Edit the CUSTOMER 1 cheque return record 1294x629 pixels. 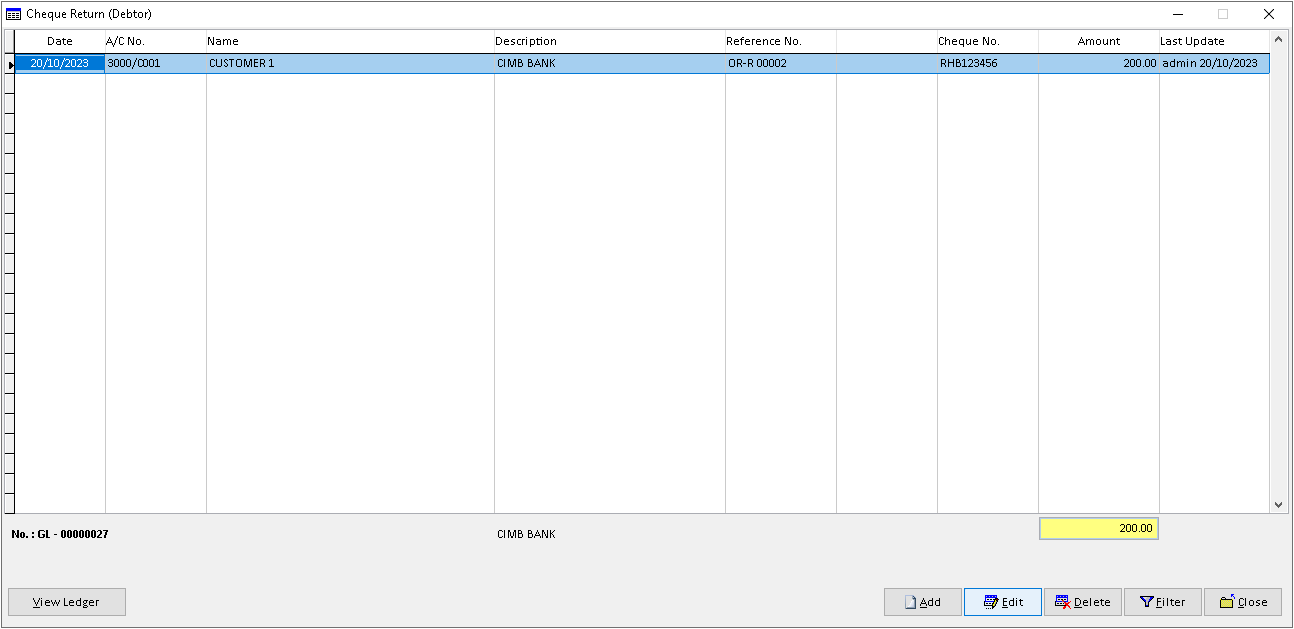[1002, 602]
